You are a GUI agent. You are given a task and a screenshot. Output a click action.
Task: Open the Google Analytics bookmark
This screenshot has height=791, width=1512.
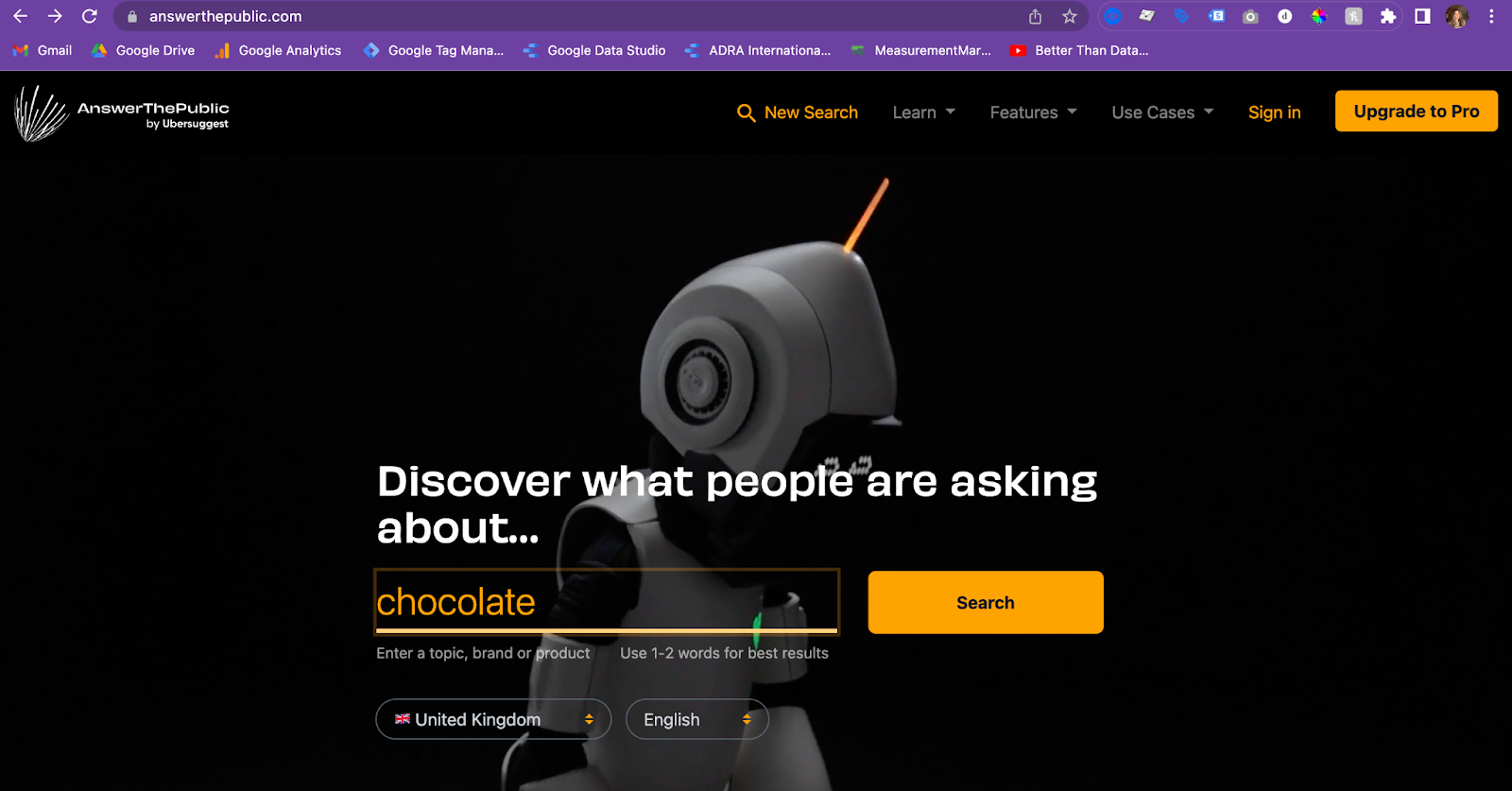278,50
